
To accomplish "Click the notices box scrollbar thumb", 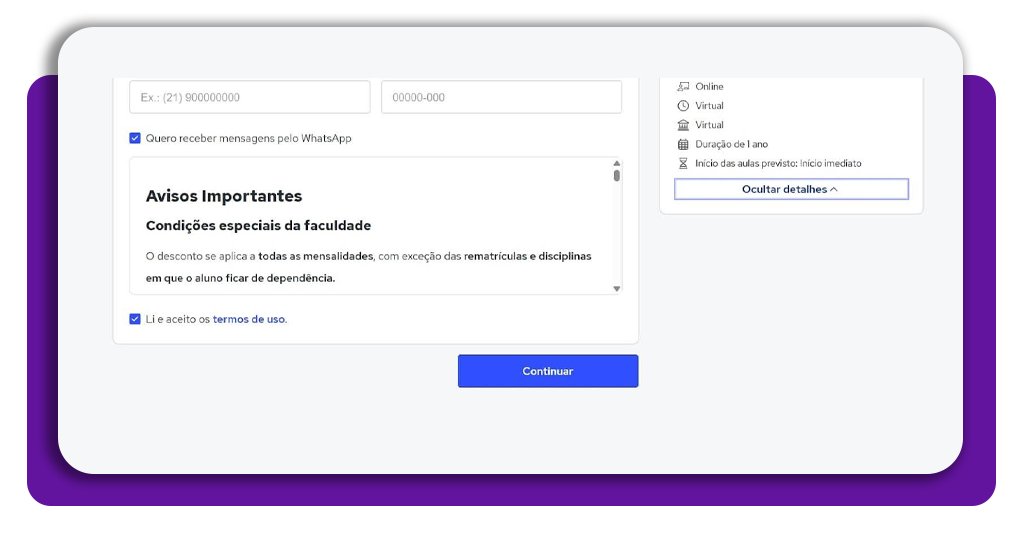I will point(616,176).
